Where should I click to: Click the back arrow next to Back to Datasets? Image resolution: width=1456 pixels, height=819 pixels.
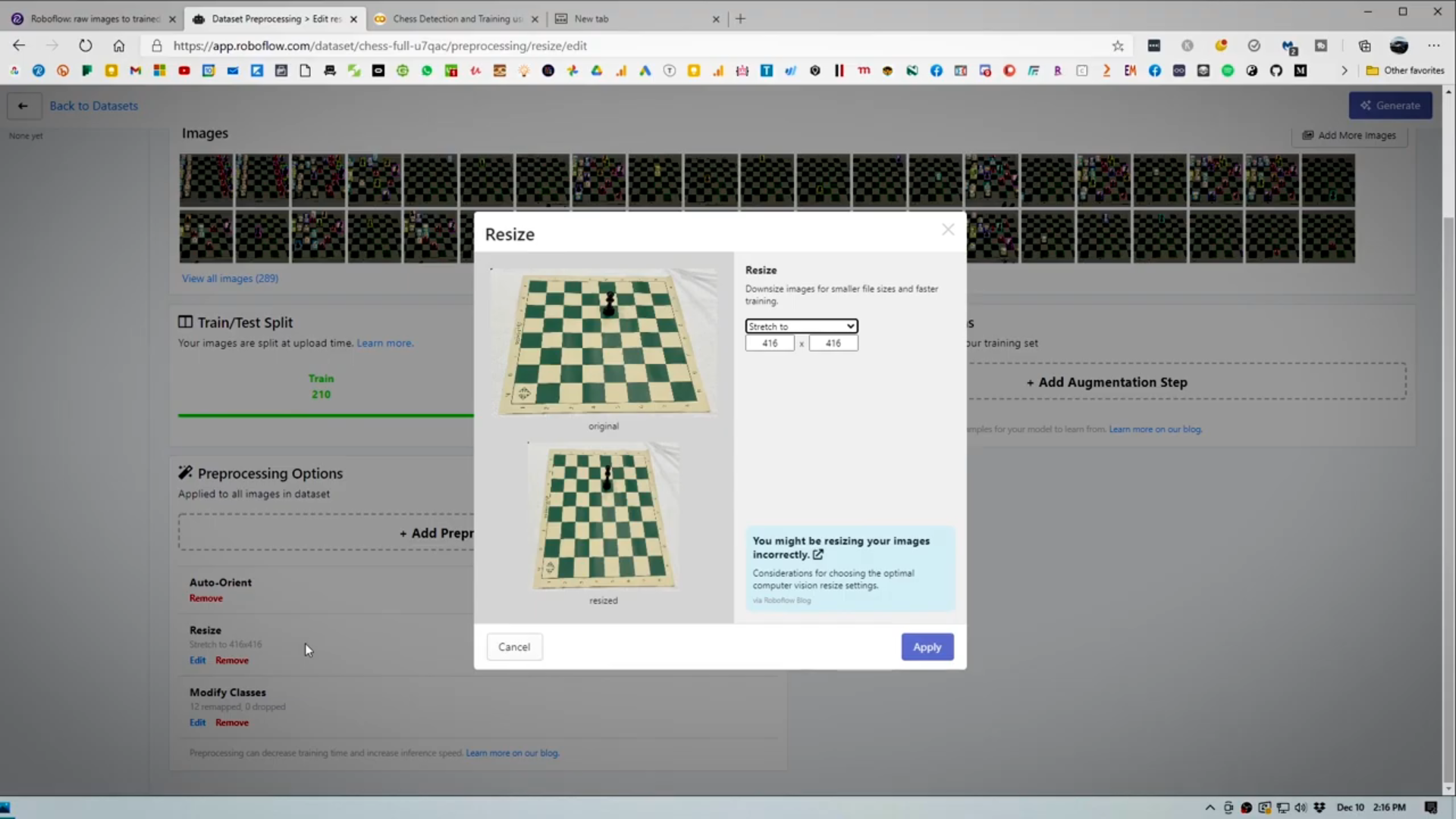pyautogui.click(x=24, y=105)
